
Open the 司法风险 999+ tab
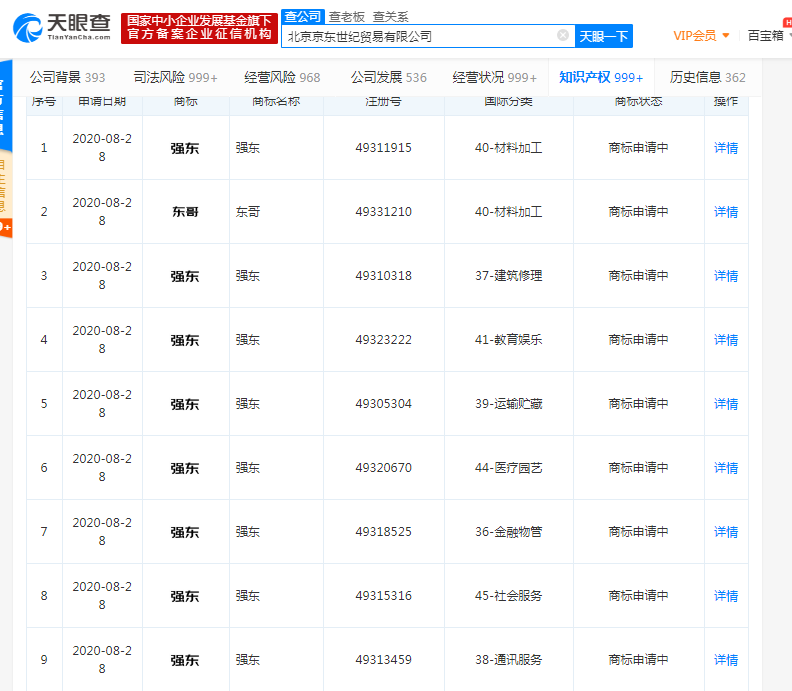(175, 77)
